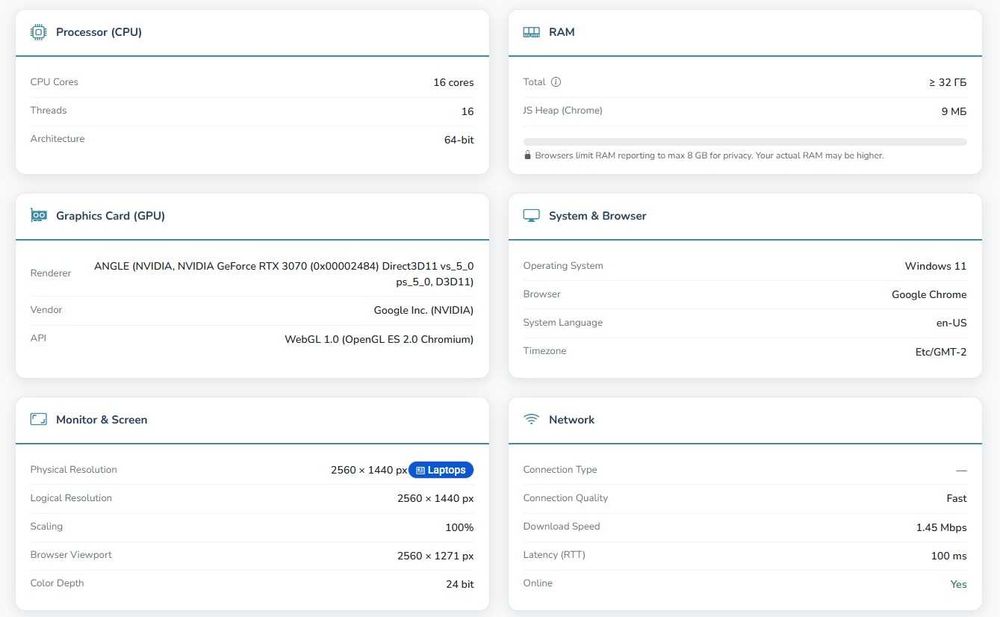Click the JS Heap usage progress bar
The image size is (1000, 617).
click(x=745, y=142)
